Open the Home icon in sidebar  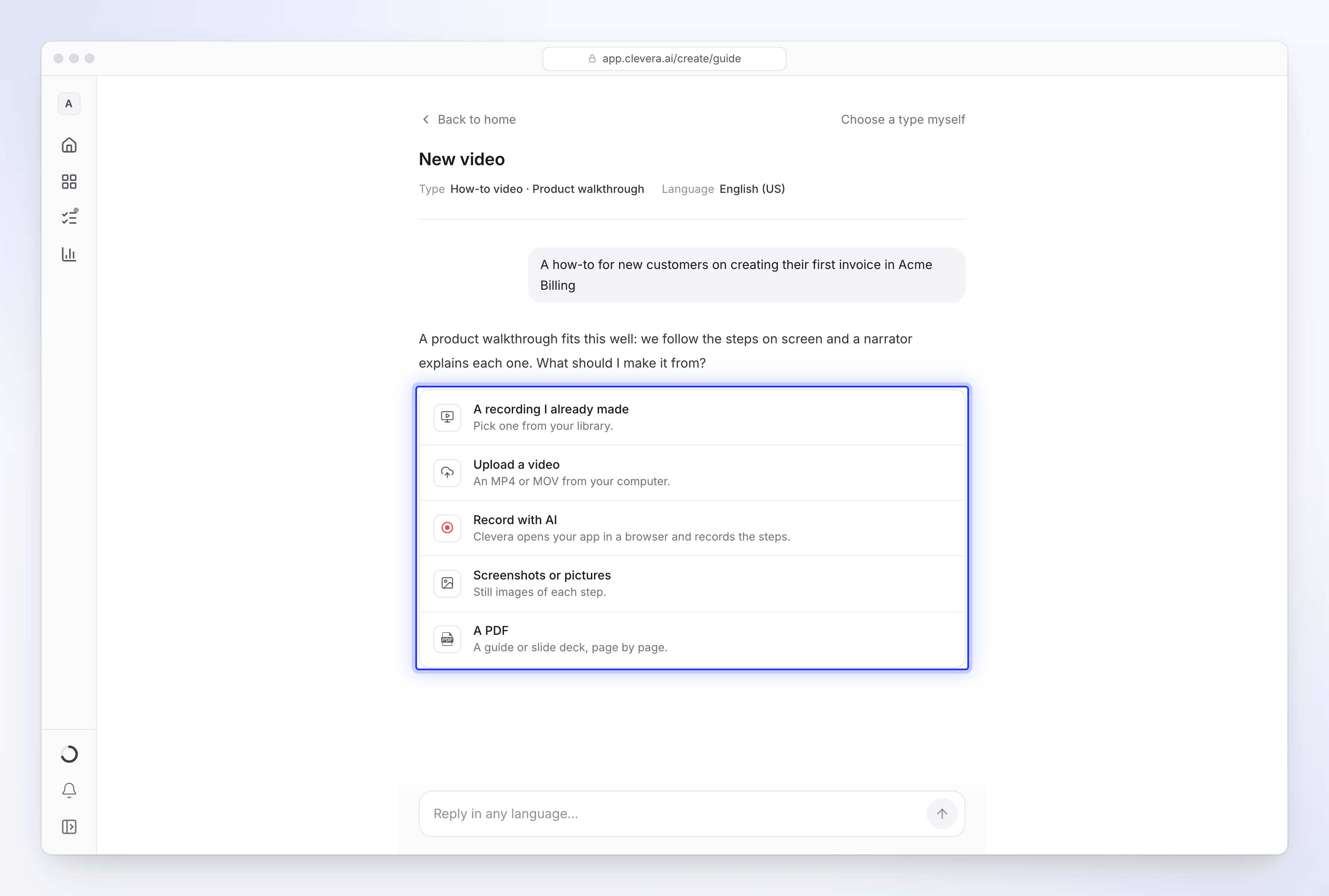click(x=69, y=145)
